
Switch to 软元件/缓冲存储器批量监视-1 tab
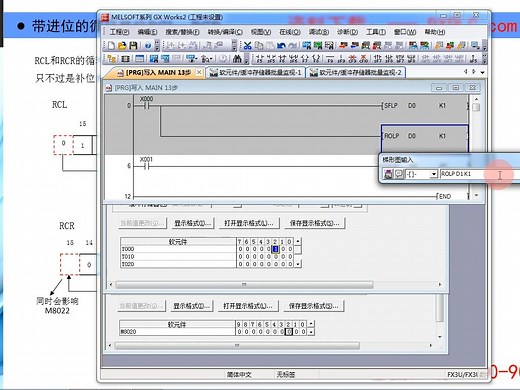pyautogui.click(x=255, y=72)
